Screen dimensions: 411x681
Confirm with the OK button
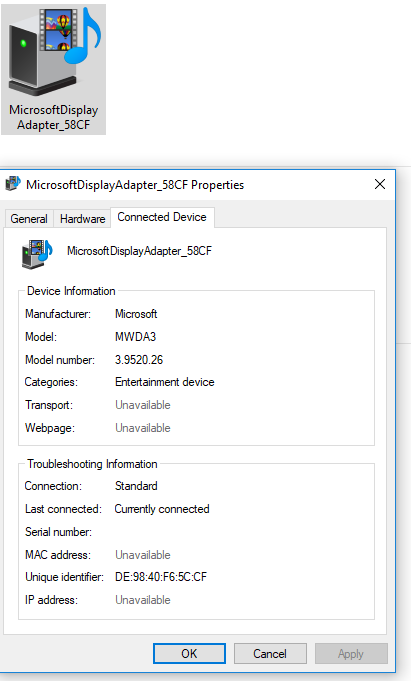(x=189, y=654)
